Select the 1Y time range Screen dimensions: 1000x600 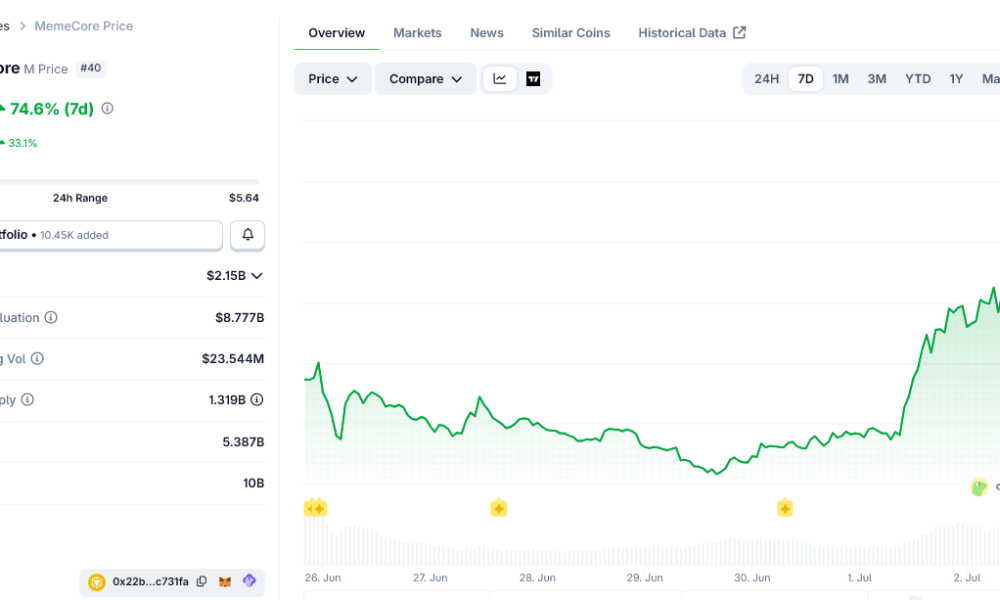coord(956,79)
